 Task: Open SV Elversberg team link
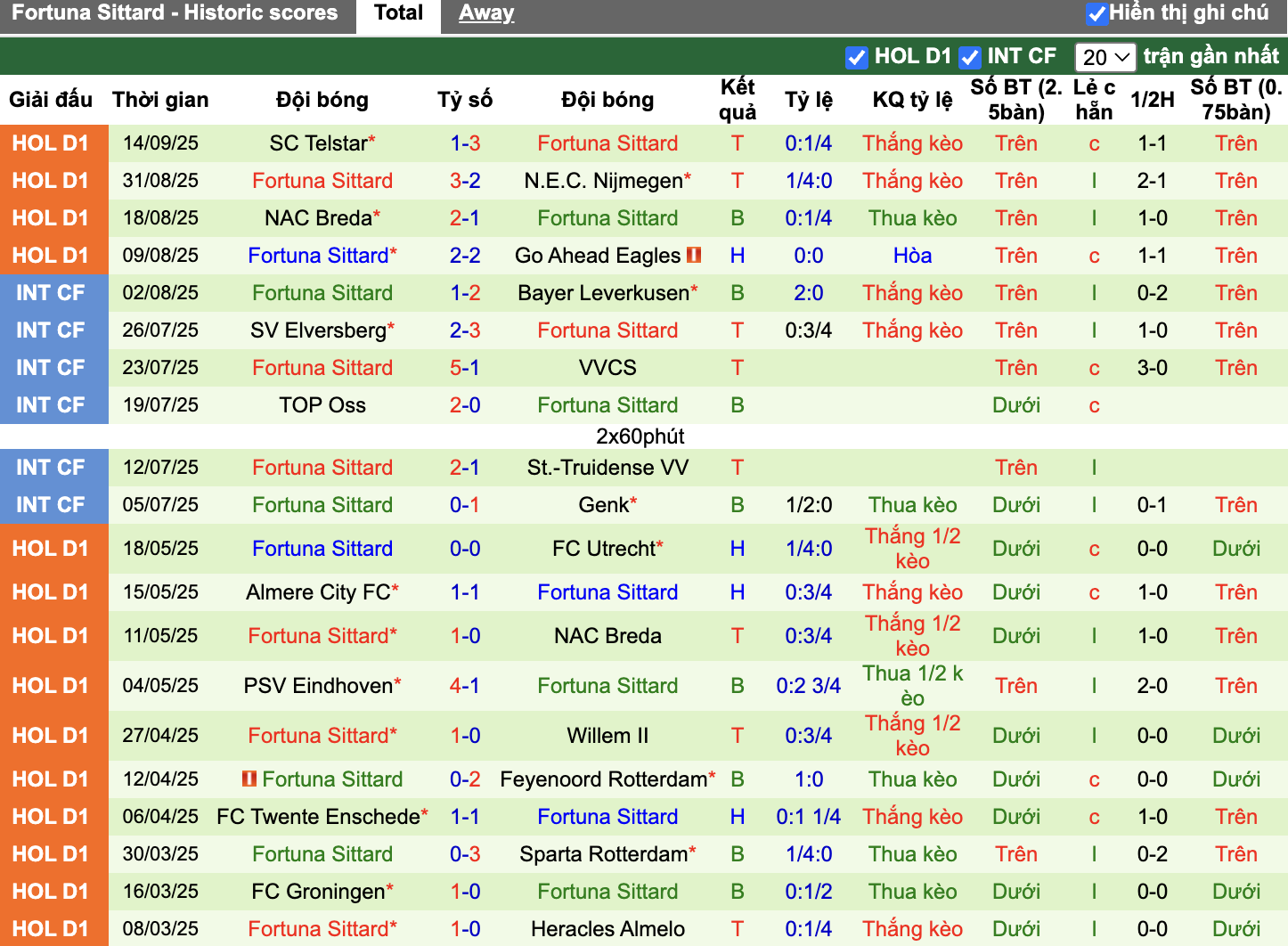(318, 330)
